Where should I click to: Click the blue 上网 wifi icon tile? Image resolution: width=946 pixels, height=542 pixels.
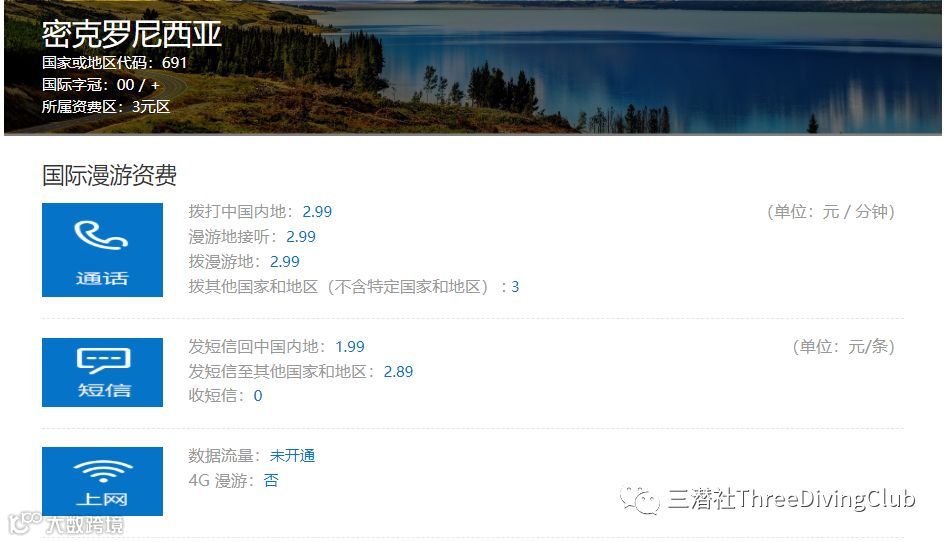[102, 481]
